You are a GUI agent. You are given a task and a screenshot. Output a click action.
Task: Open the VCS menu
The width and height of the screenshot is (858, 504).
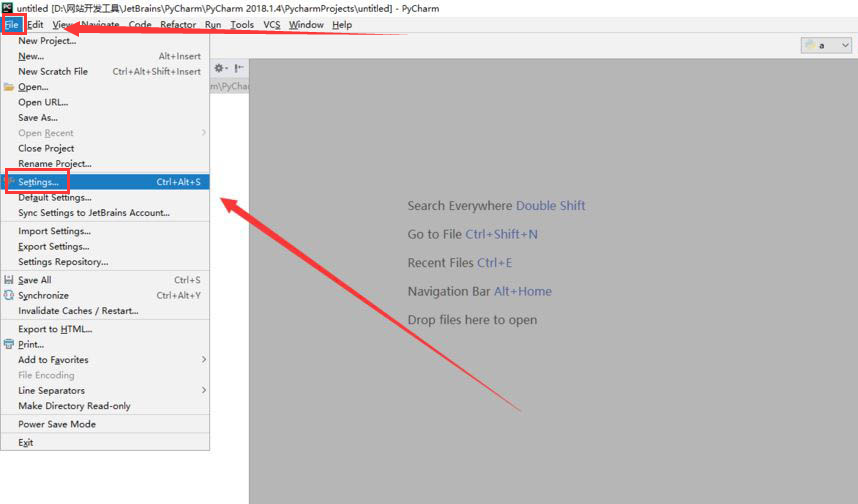point(271,25)
